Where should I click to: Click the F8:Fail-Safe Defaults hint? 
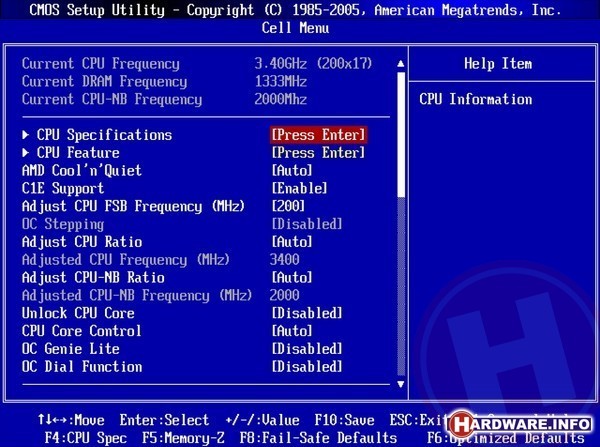(x=318, y=437)
